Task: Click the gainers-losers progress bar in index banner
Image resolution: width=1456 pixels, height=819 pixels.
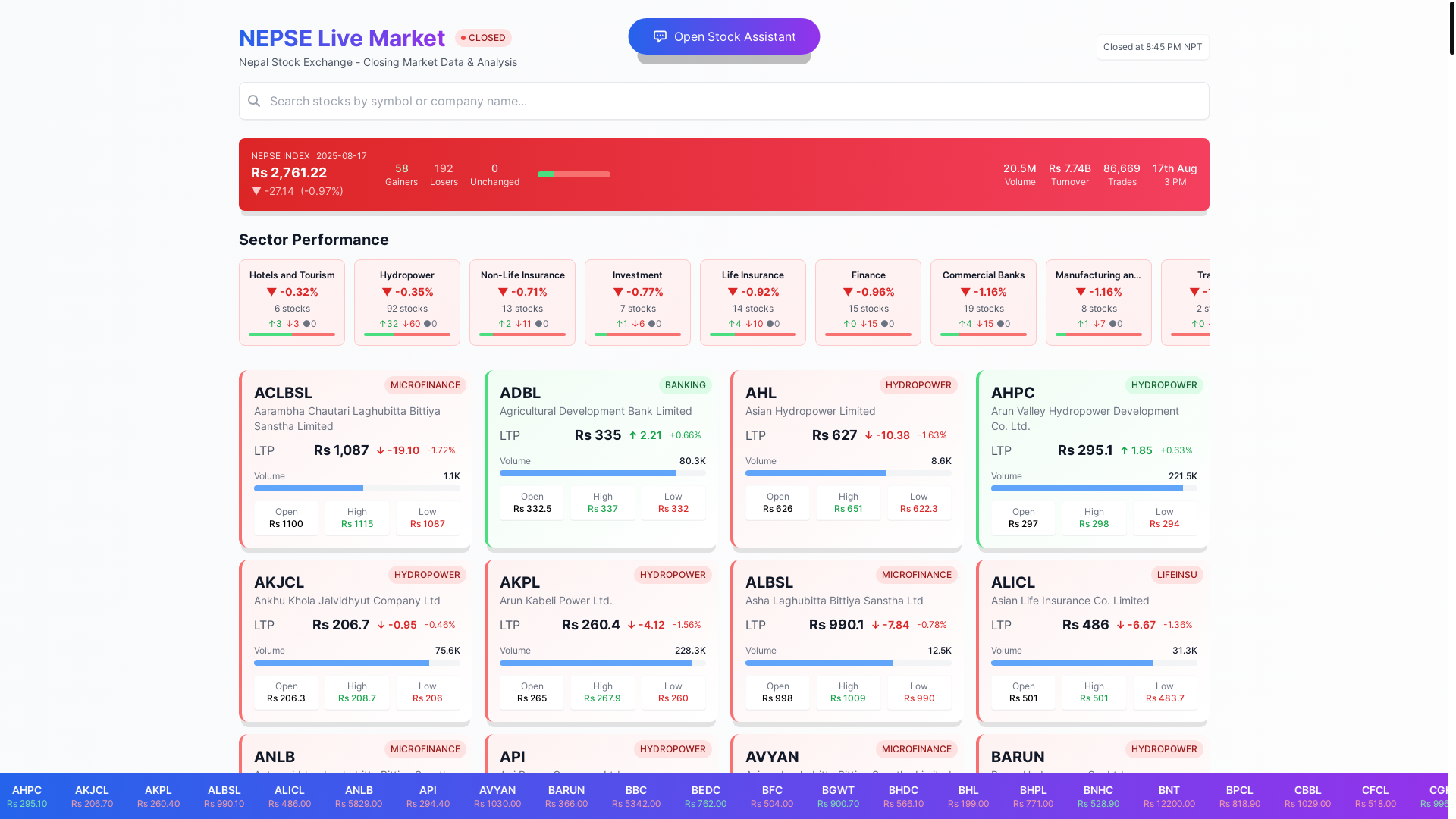Action: coord(574,174)
